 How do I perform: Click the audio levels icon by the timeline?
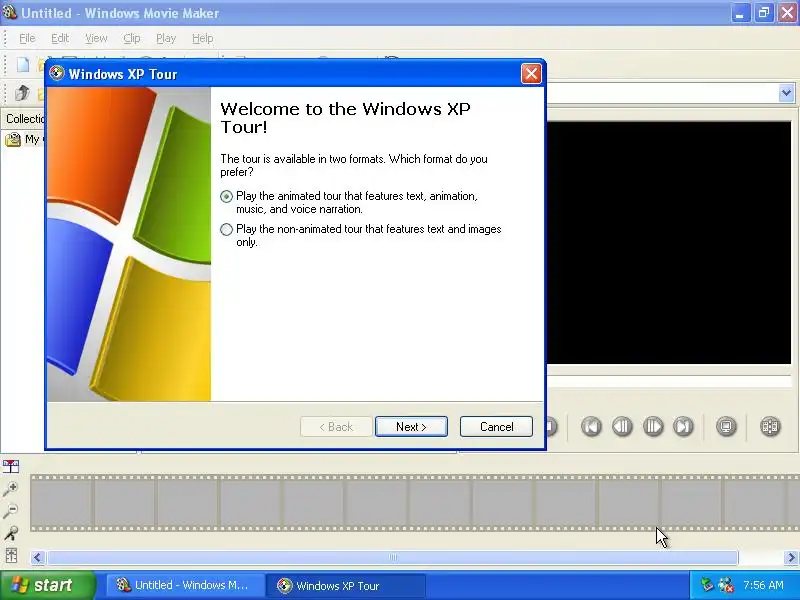(x=11, y=555)
